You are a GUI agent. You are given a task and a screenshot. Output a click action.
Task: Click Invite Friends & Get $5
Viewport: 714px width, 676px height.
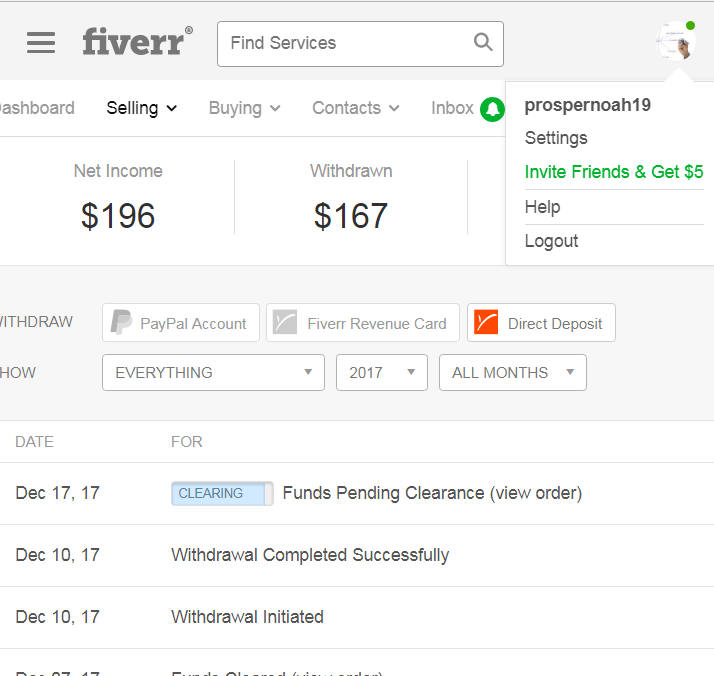tap(614, 172)
